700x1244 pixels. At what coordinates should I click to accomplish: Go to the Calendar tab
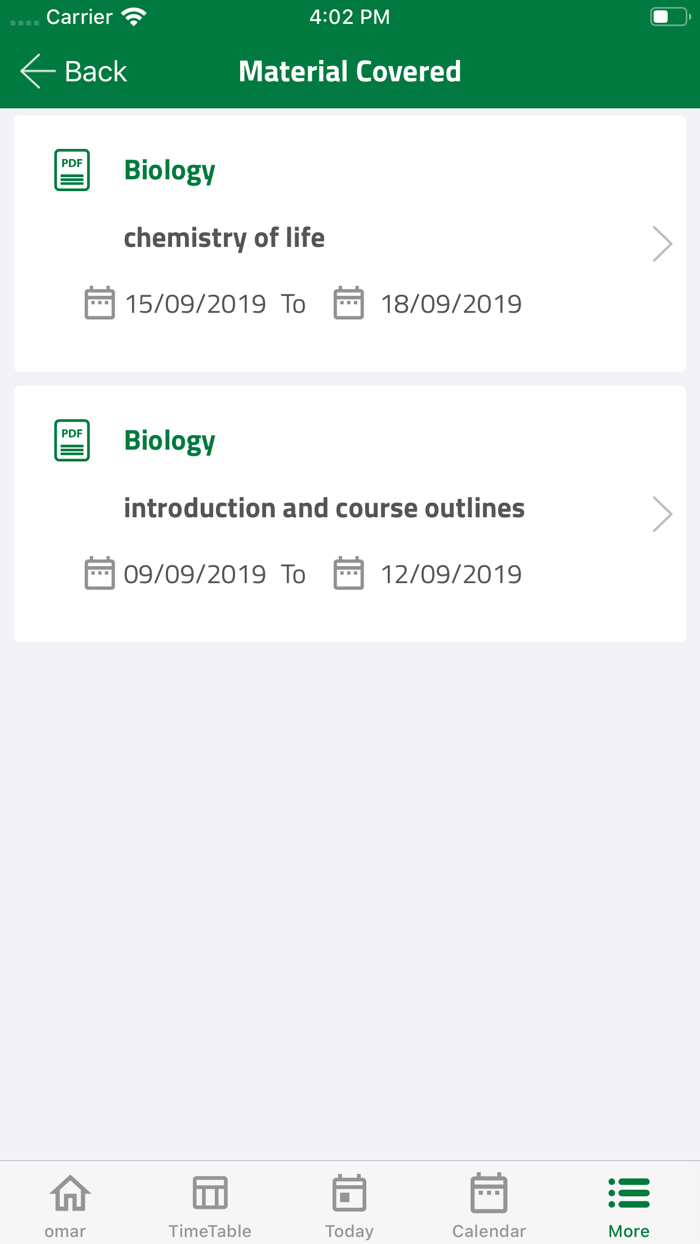(x=489, y=1205)
